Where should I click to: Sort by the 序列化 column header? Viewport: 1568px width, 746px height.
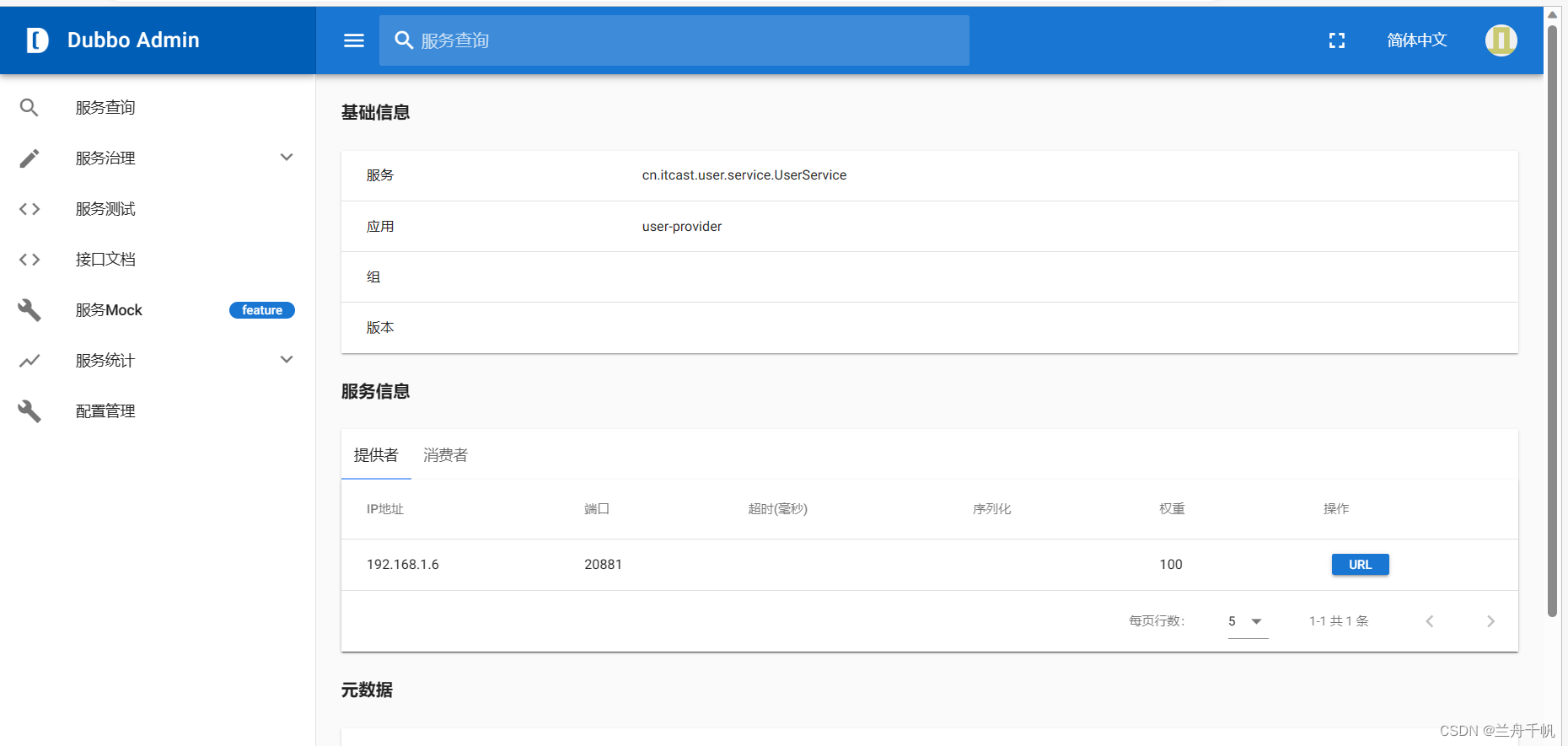(991, 509)
